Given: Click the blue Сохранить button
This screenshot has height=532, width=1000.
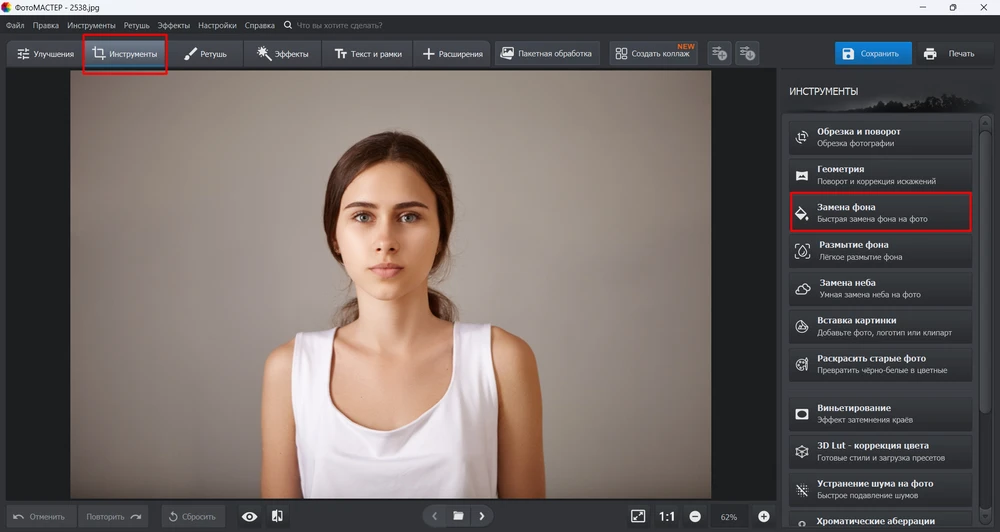Looking at the screenshot, I should click(x=873, y=54).
